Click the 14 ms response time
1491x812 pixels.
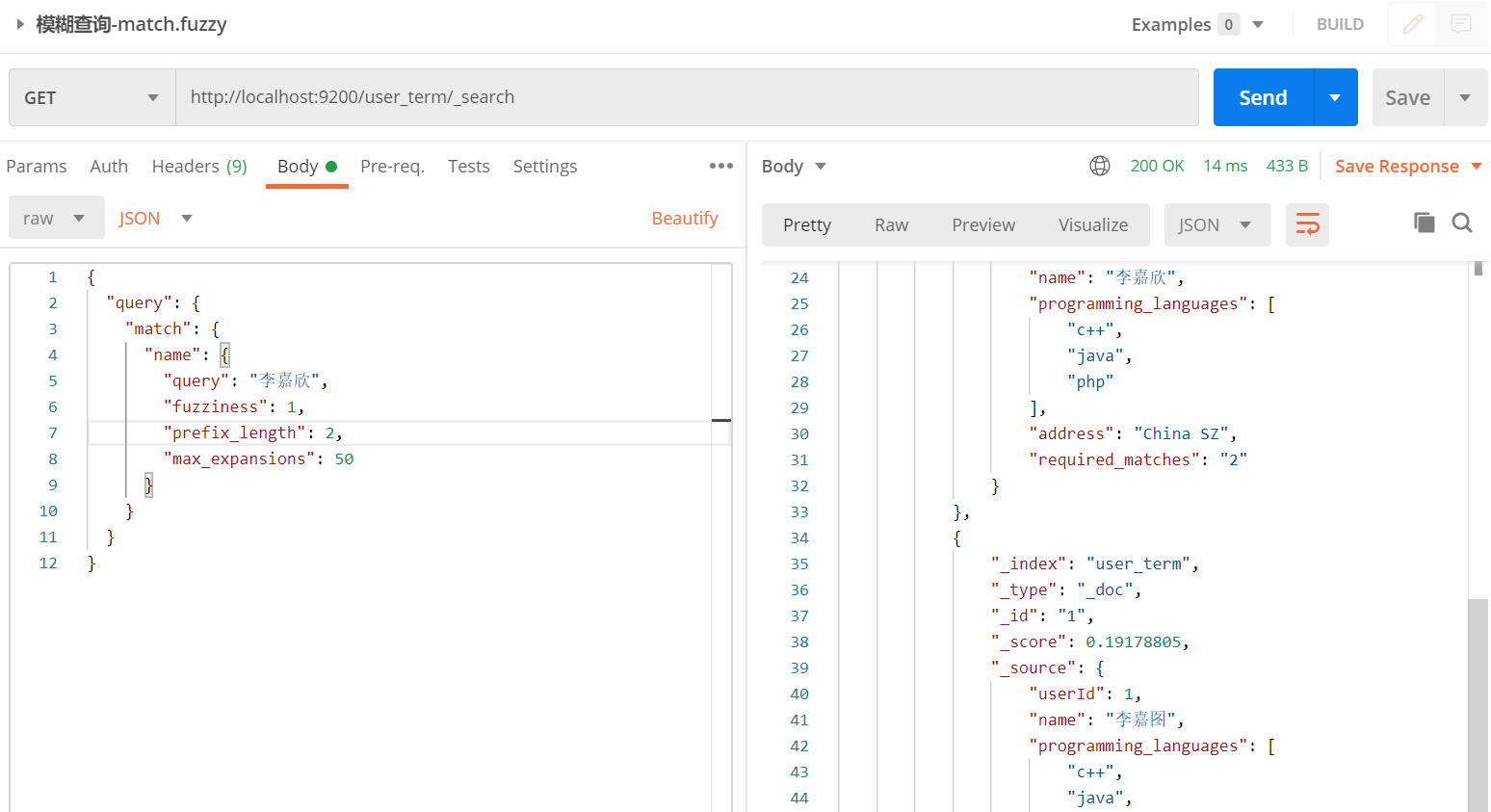coord(1225,166)
